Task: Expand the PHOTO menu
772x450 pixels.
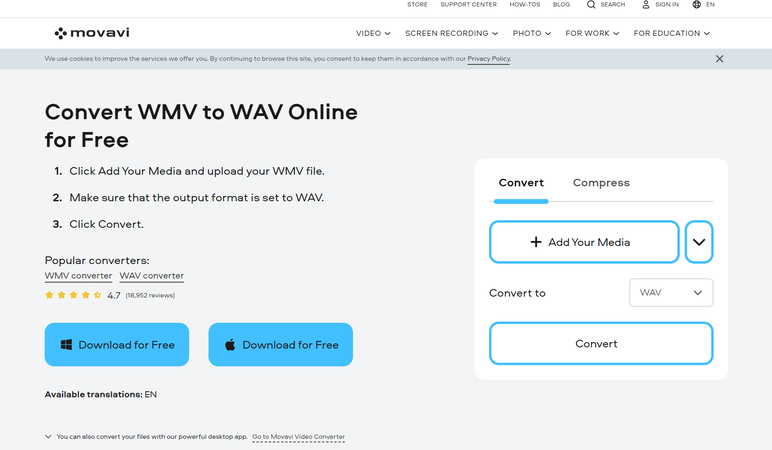Action: (x=532, y=33)
